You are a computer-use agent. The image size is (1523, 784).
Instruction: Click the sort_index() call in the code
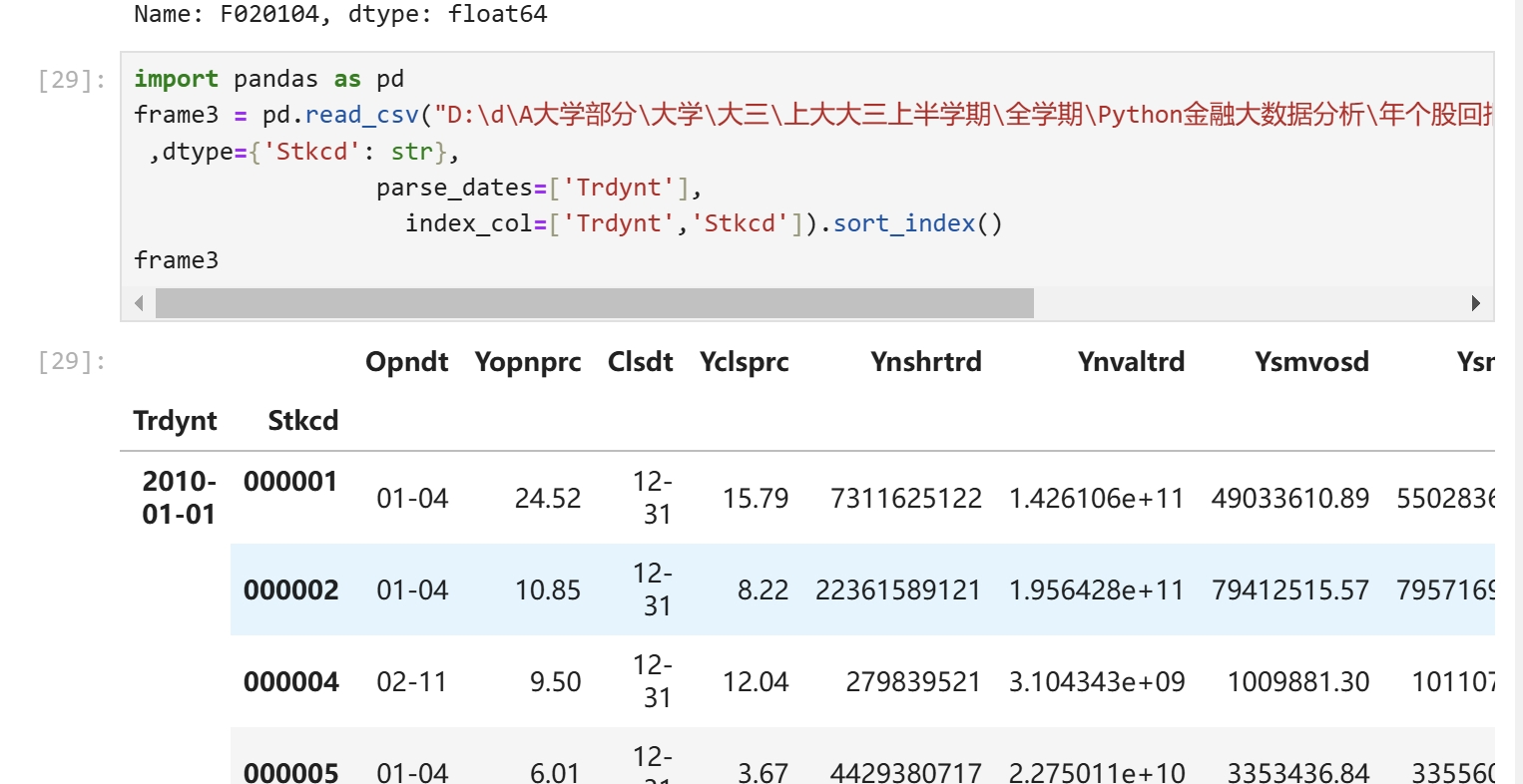click(x=917, y=223)
